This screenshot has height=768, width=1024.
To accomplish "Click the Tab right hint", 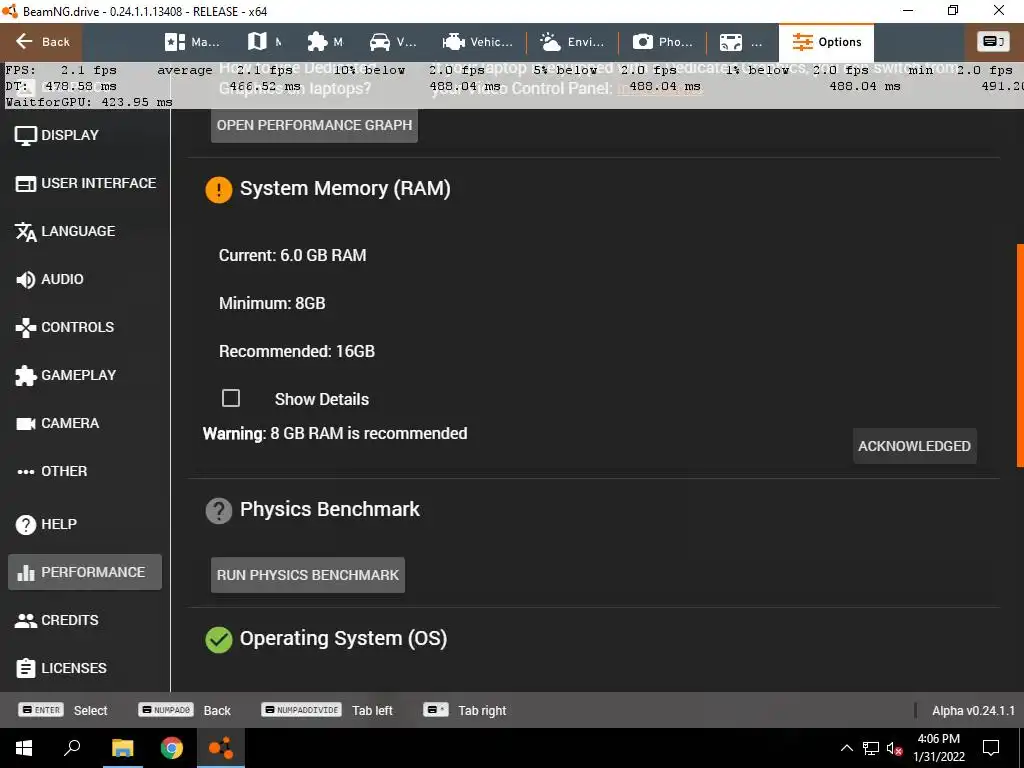I will (465, 711).
